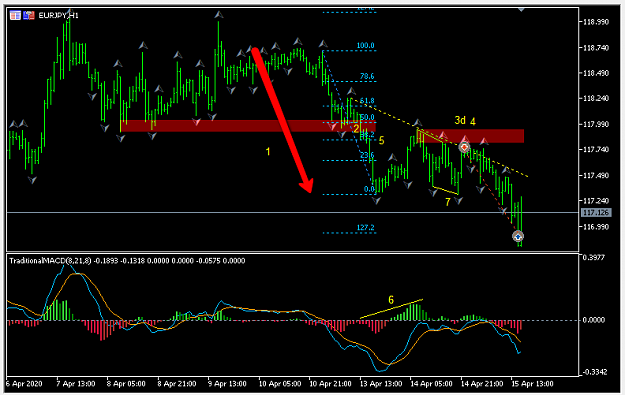The width and height of the screenshot is (625, 395).
Task: Select the short red zone rectangle around 14 Apr
Action: coord(470,136)
